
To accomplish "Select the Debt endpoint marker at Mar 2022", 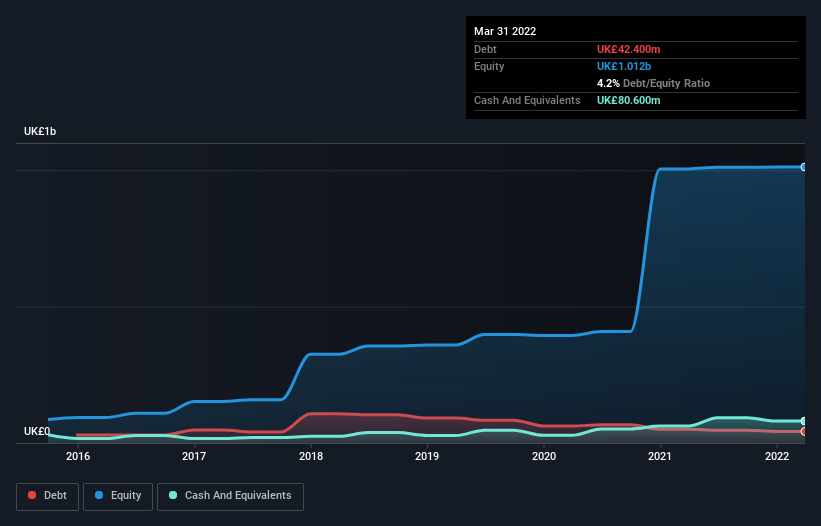I will pos(804,431).
